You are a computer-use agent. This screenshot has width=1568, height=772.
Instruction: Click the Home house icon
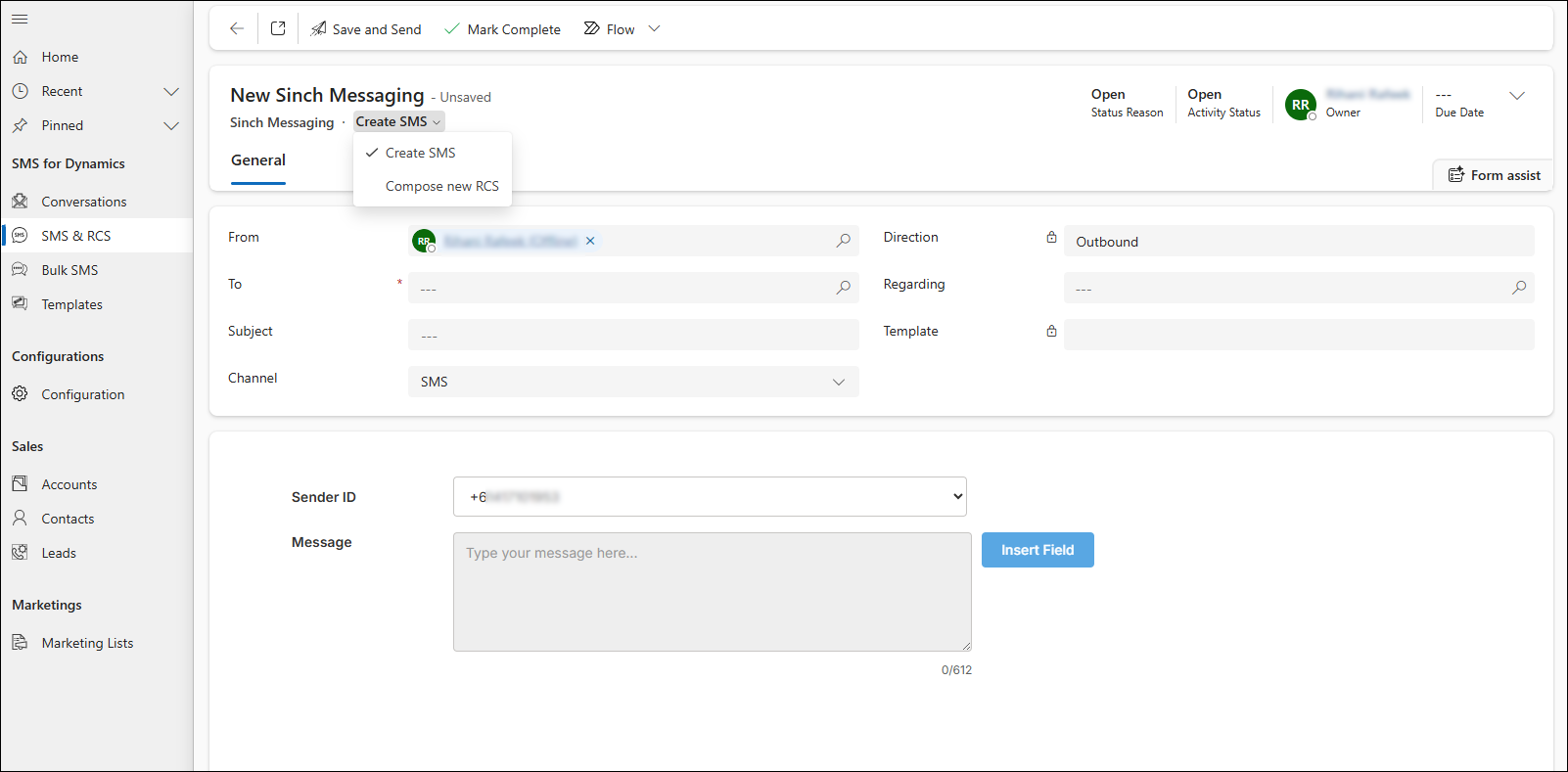click(20, 57)
